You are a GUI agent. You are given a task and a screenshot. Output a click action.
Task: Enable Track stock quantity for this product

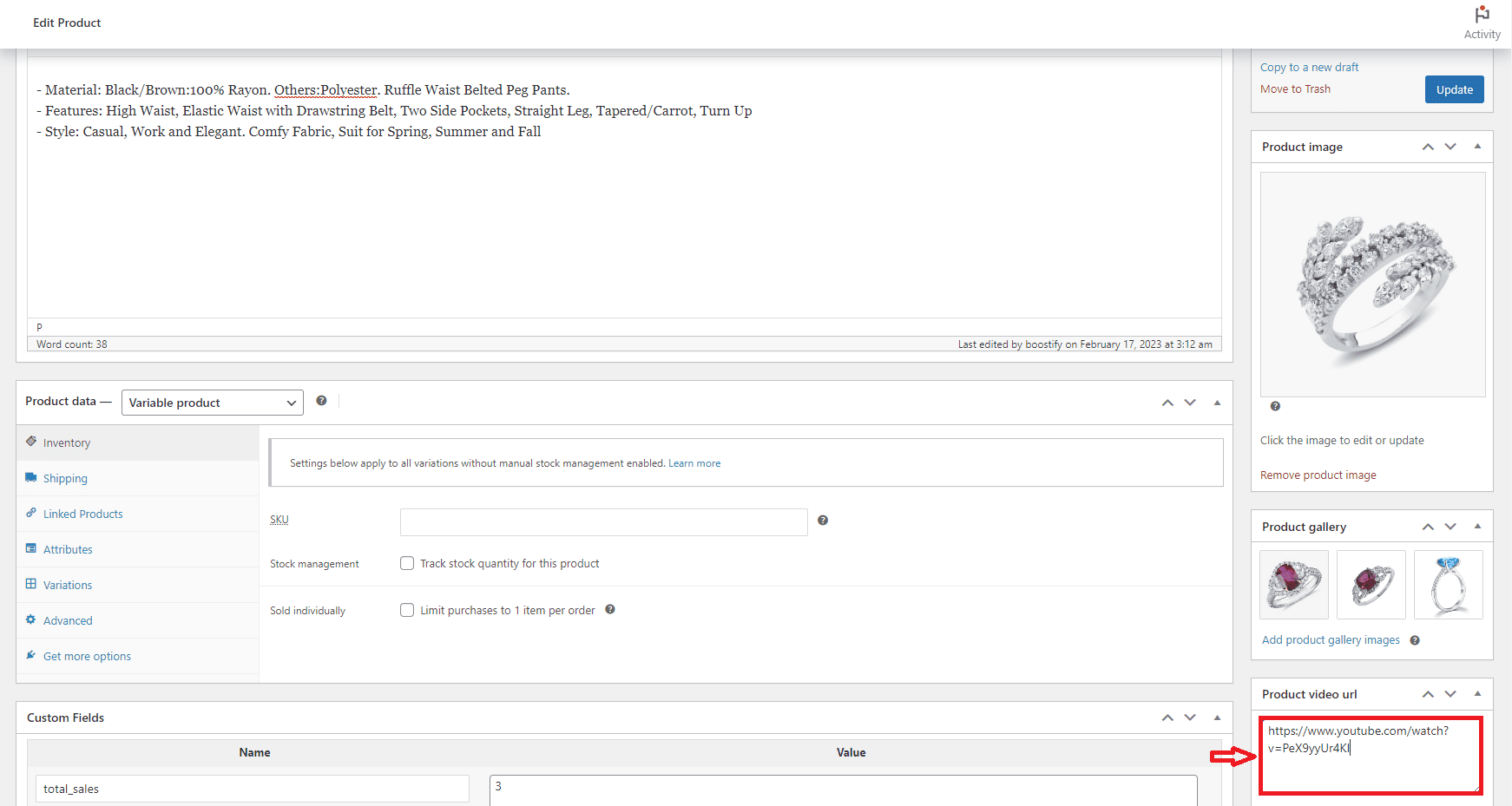(407, 563)
